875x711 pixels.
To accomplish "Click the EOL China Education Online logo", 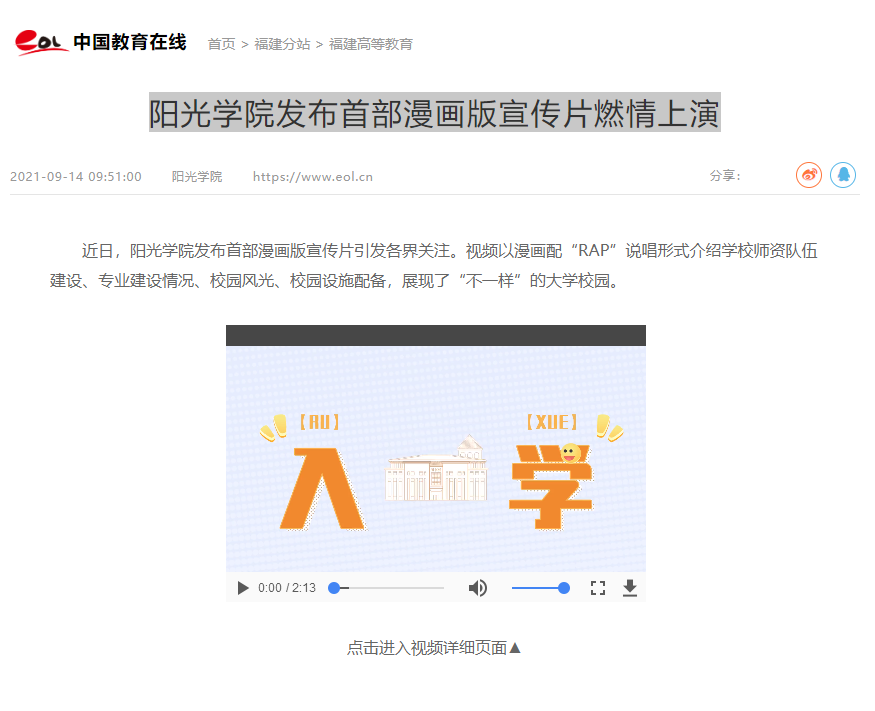I will 100,42.
